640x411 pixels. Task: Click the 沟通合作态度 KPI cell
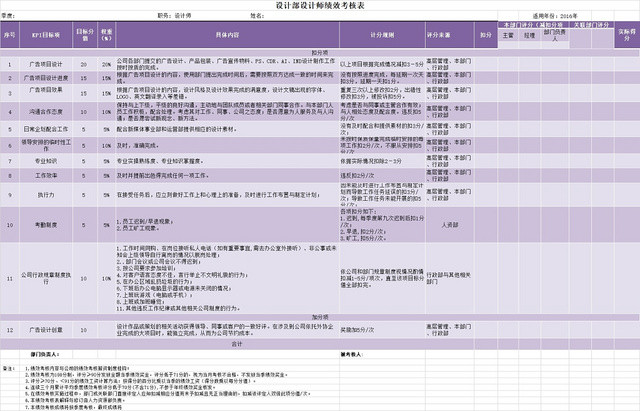[46, 111]
